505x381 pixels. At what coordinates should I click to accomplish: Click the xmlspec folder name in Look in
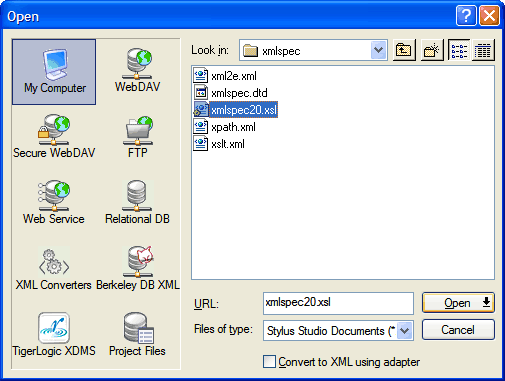tap(281, 51)
